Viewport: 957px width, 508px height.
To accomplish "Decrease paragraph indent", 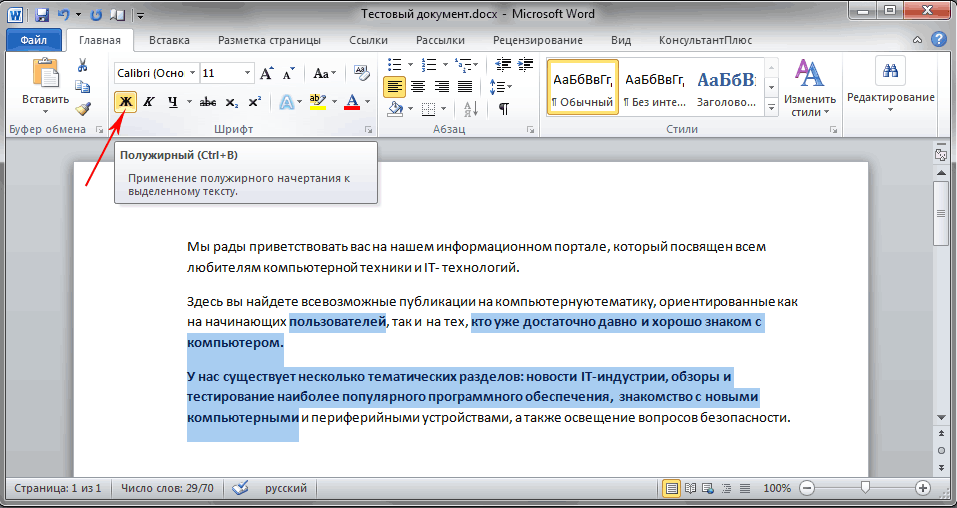I will click(x=503, y=64).
